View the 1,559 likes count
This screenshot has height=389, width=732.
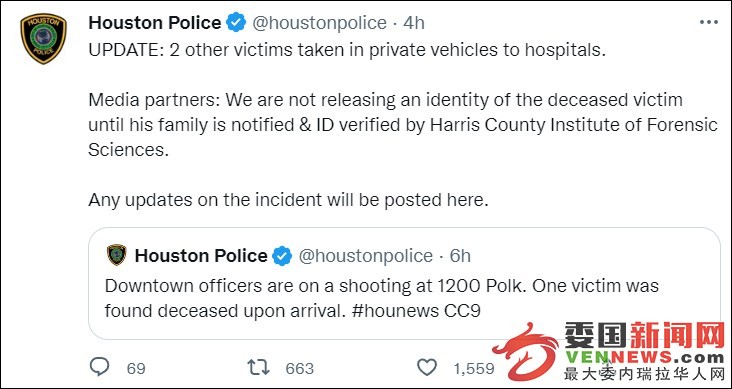tap(474, 368)
